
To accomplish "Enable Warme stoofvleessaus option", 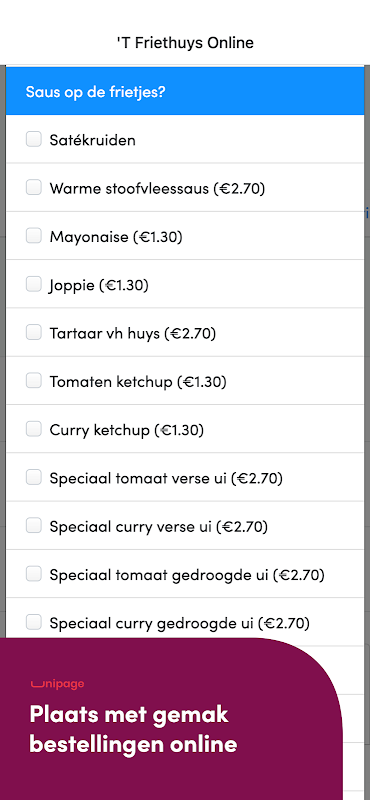I will click(34, 187).
